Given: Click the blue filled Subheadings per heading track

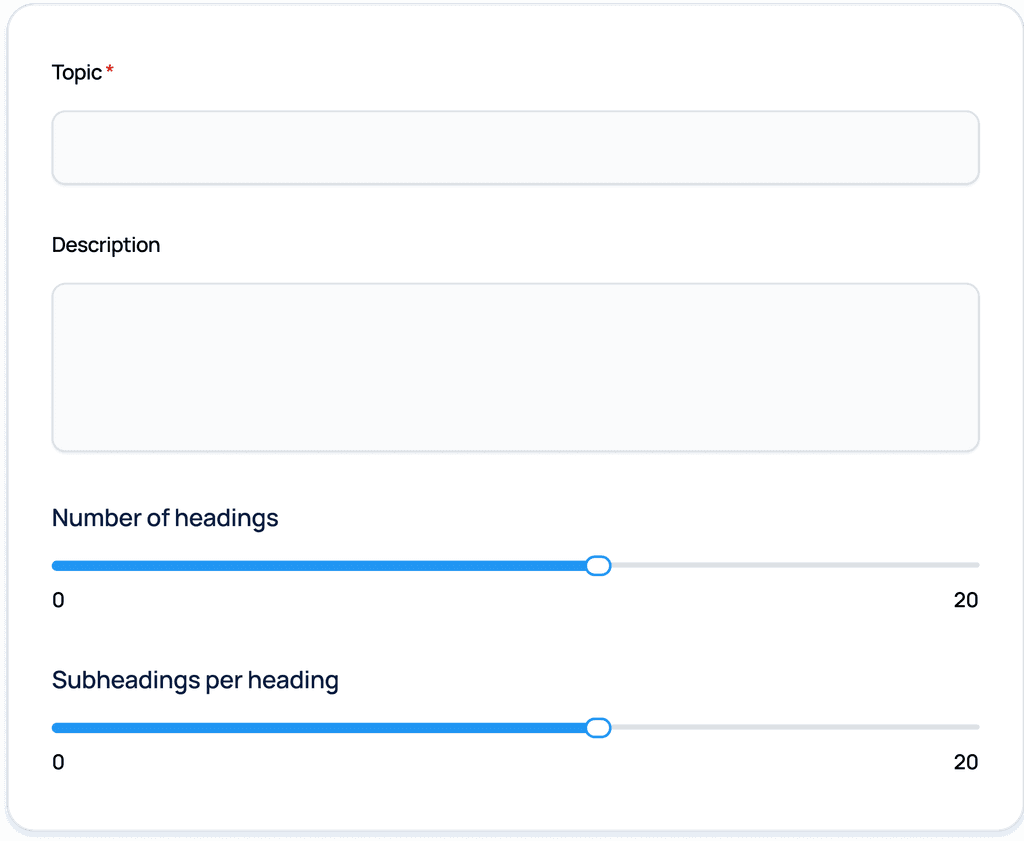Looking at the screenshot, I should point(320,728).
